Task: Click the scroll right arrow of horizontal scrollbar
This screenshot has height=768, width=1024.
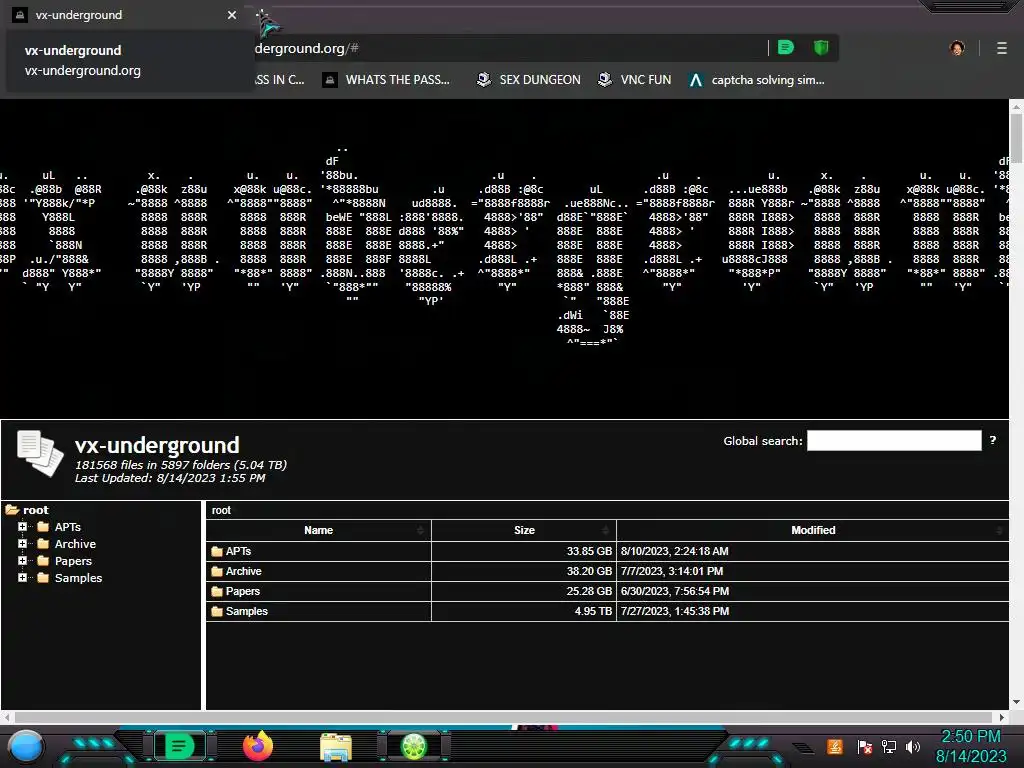Action: tap(1001, 717)
